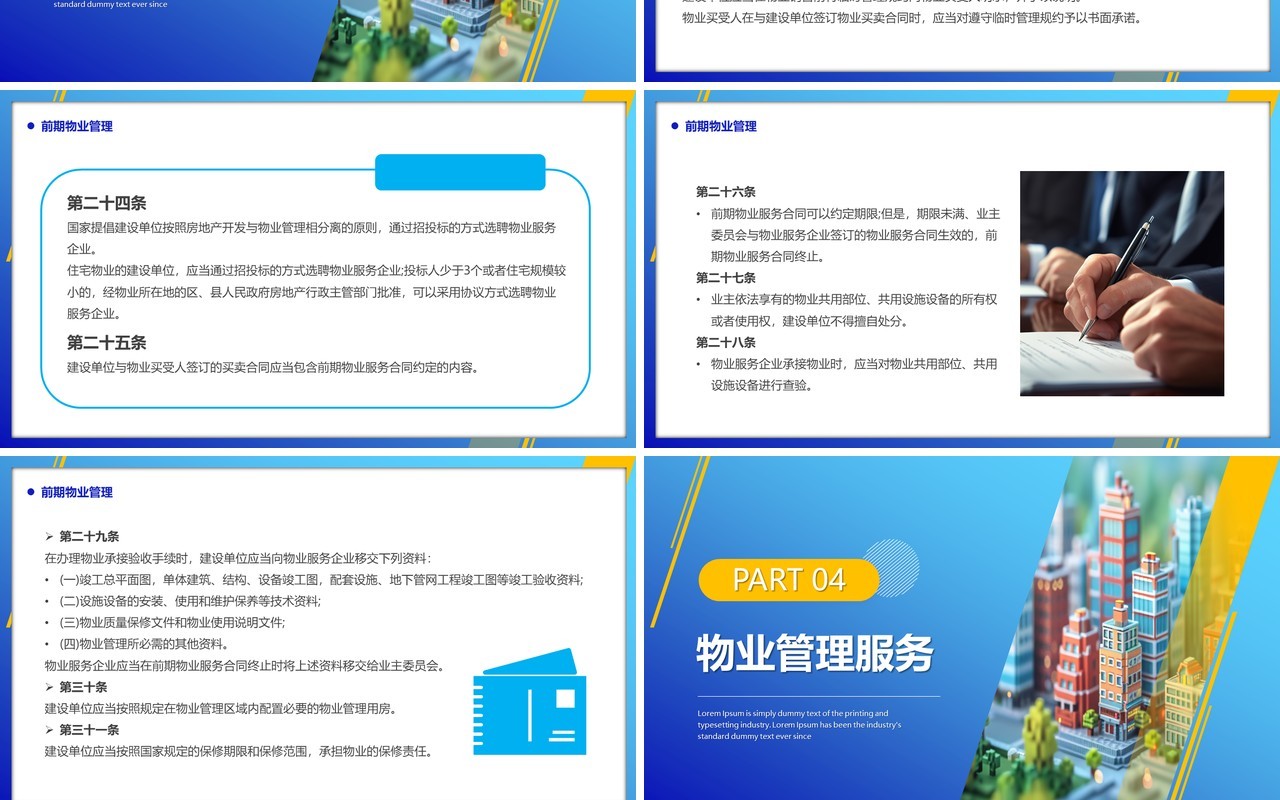Image resolution: width=1280 pixels, height=800 pixels.
Task: Click 前期物业管理 header above 第二十九条
Action: [x=77, y=492]
